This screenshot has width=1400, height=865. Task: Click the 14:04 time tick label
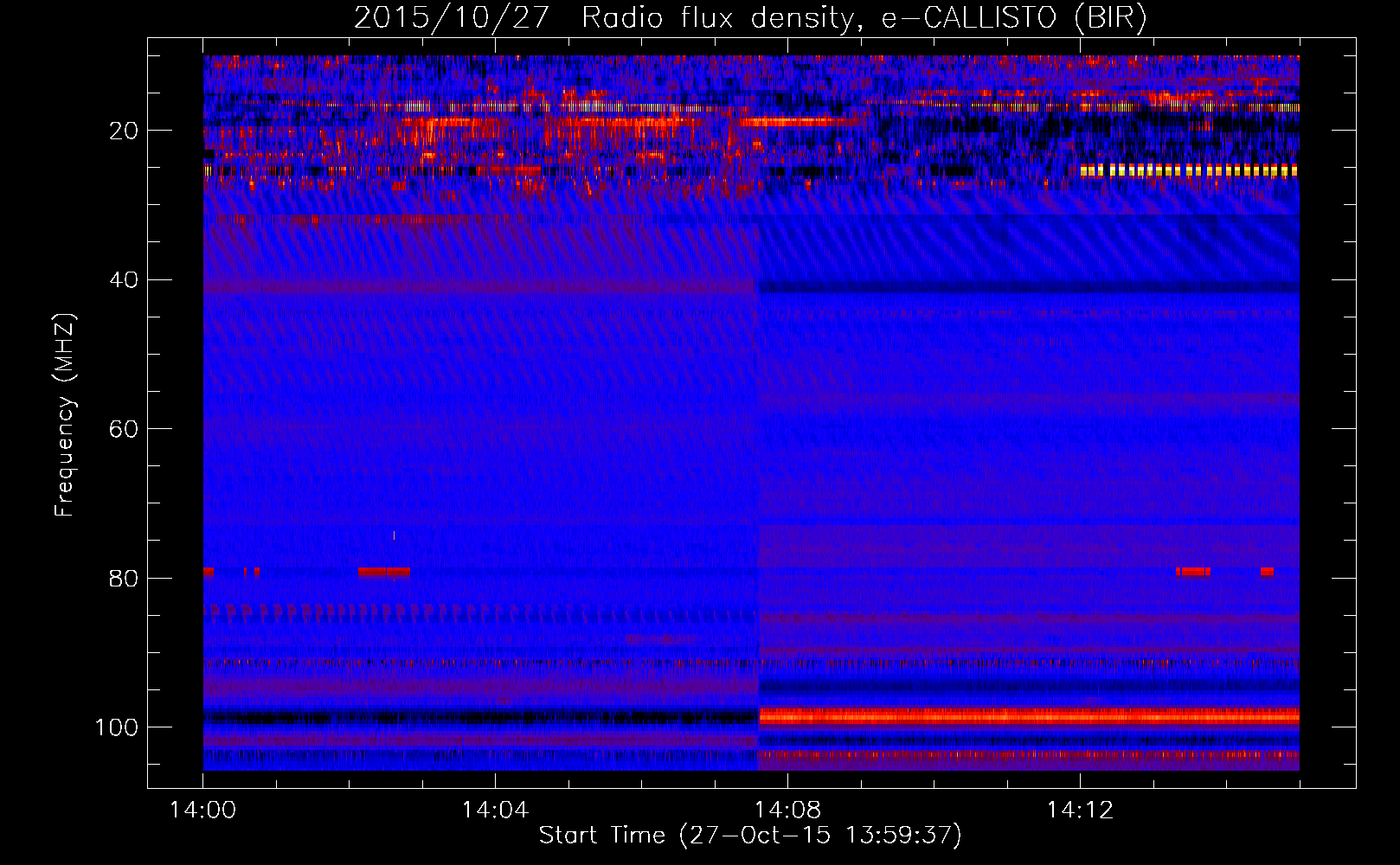pyautogui.click(x=495, y=811)
